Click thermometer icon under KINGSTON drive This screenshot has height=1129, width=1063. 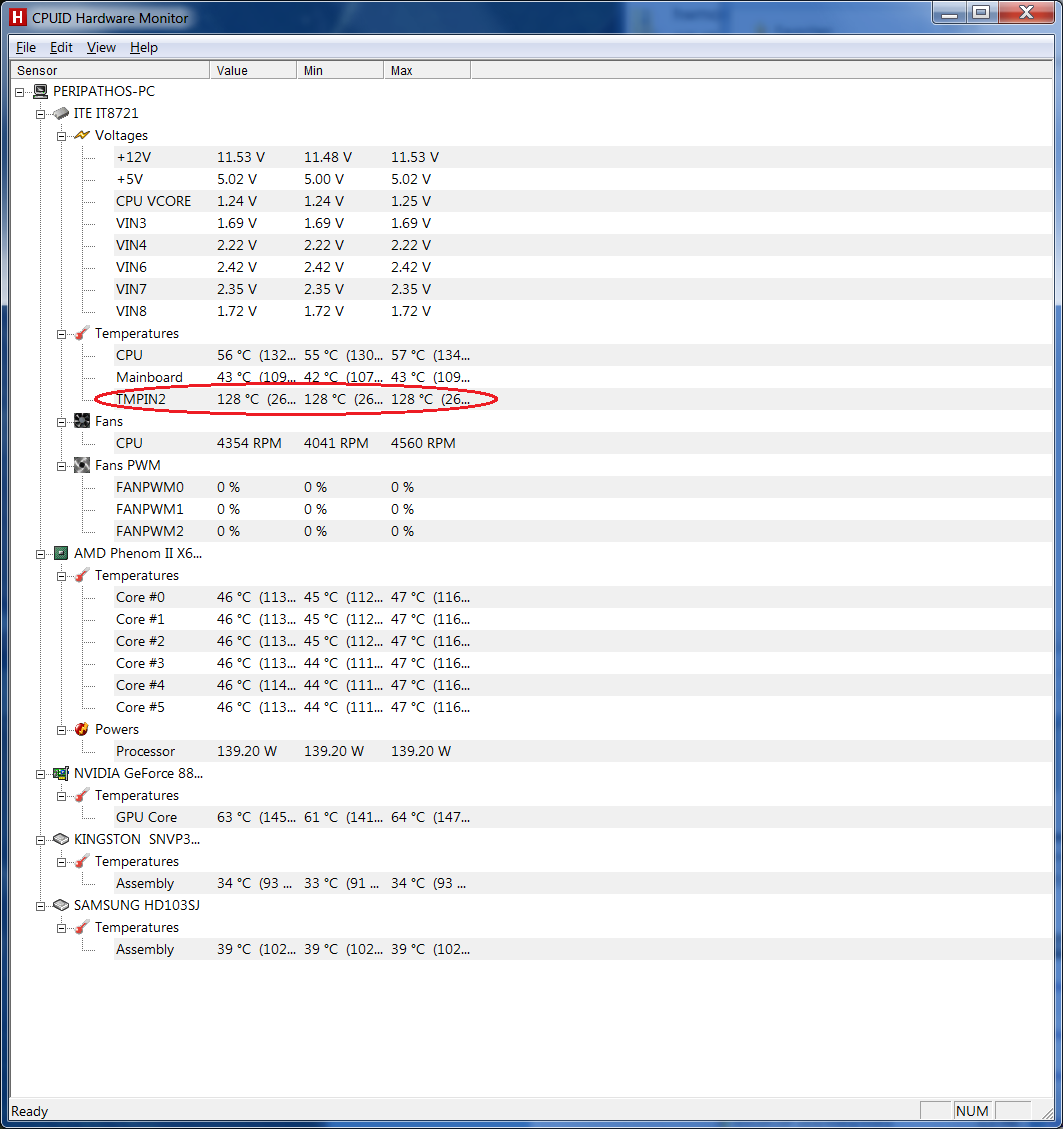(x=82, y=861)
